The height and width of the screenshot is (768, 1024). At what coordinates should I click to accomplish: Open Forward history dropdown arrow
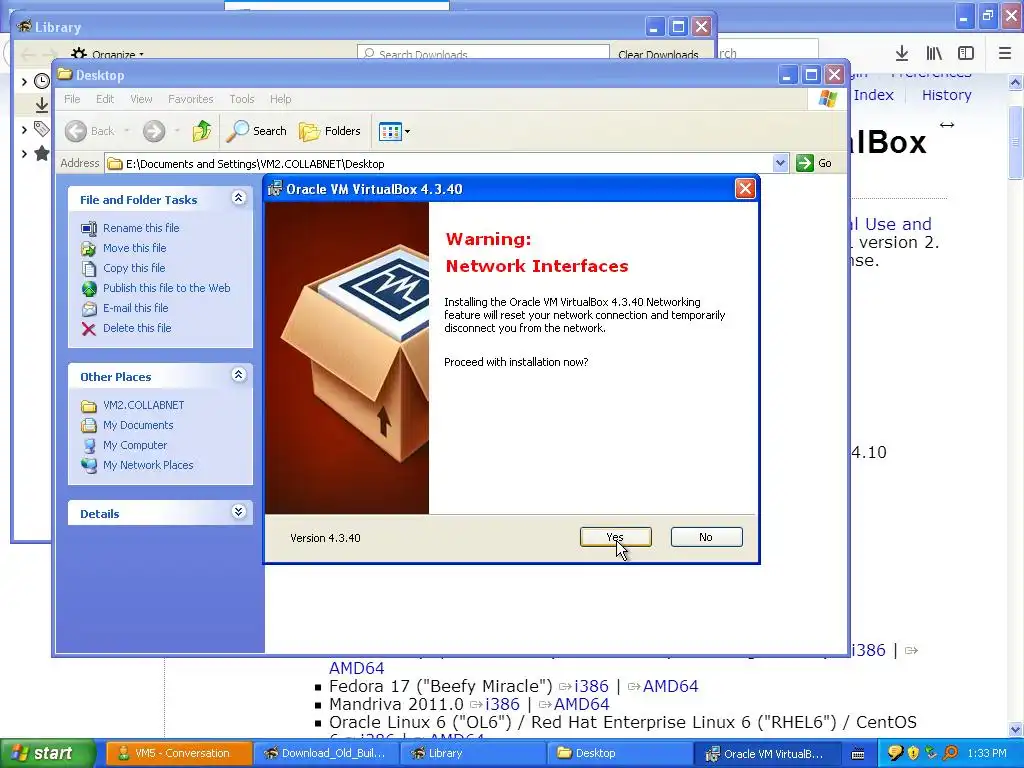pyautogui.click(x=177, y=131)
